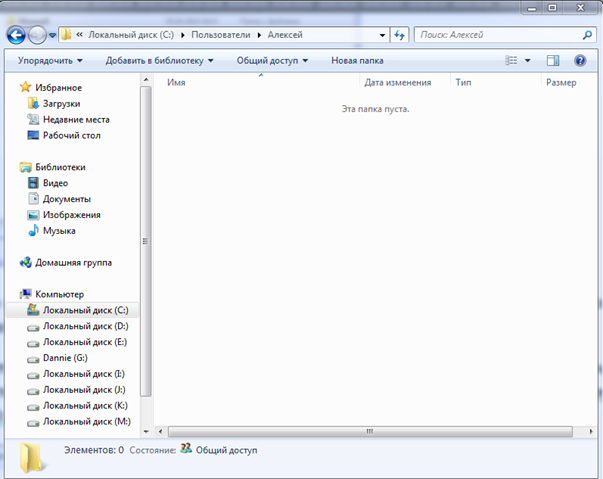
Task: Click the magnifier icon in search box
Action: click(587, 35)
